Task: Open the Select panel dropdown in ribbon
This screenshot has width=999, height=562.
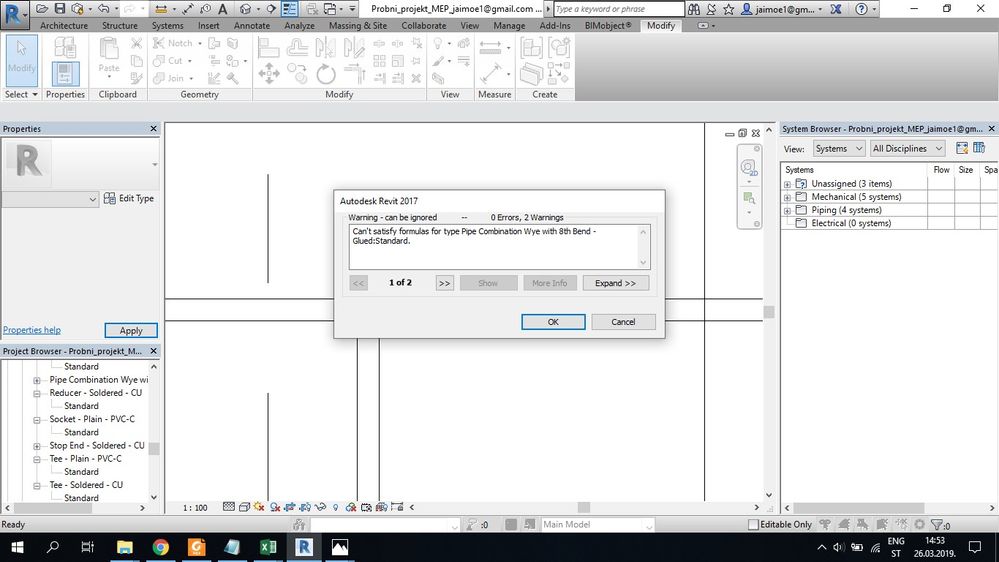Action: [x=21, y=94]
